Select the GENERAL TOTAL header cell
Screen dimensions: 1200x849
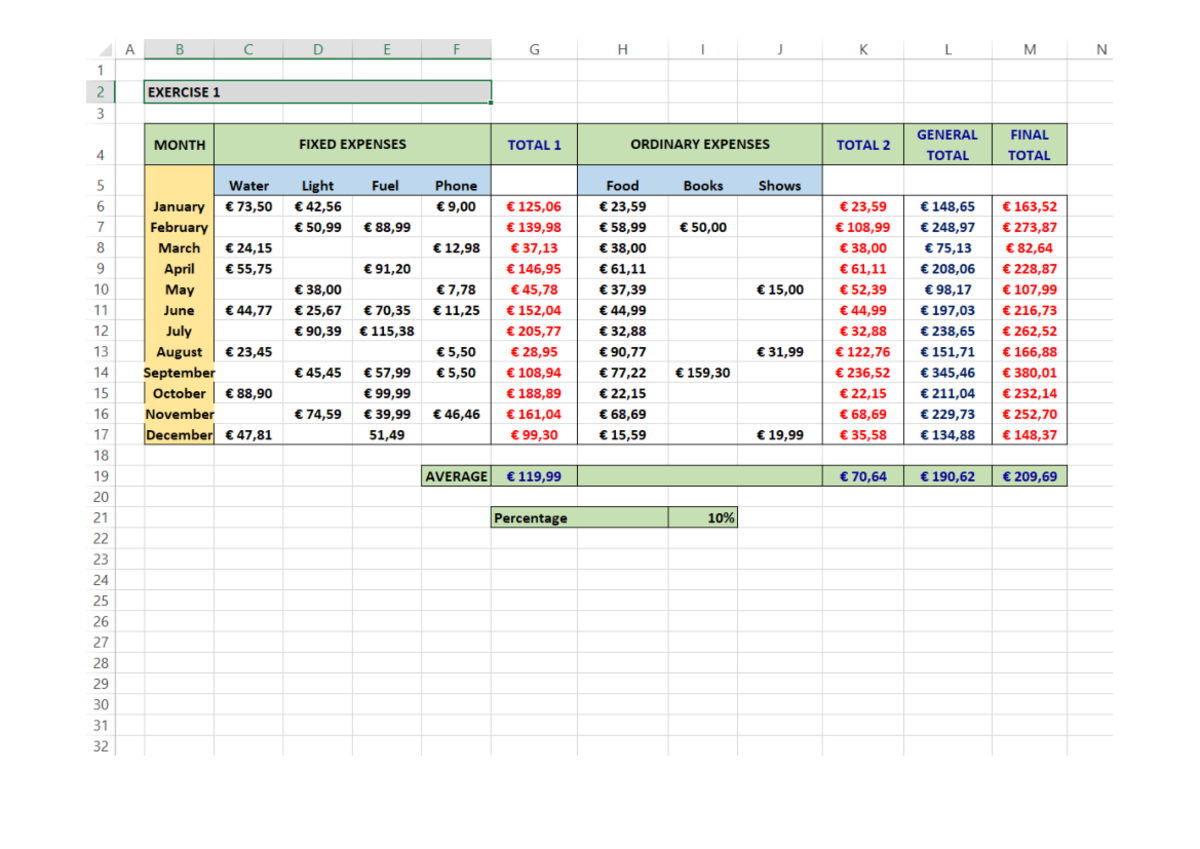[946, 144]
